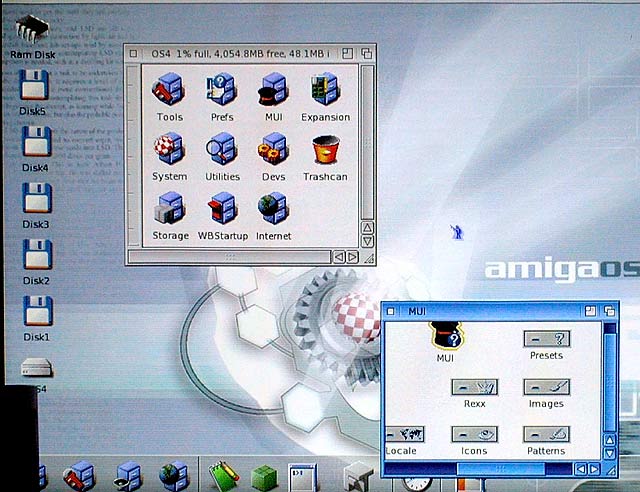Open the Images drawer in MUI window

pyautogui.click(x=547, y=387)
